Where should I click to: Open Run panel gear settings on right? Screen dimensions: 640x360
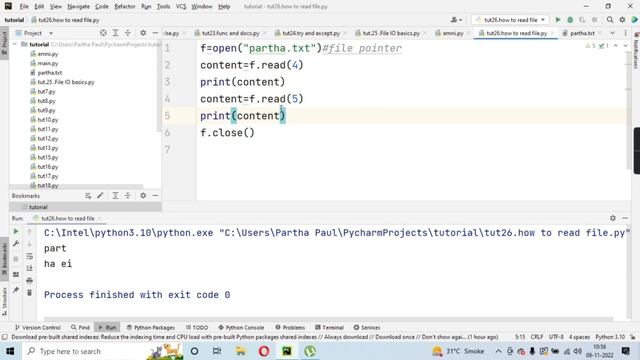click(613, 218)
